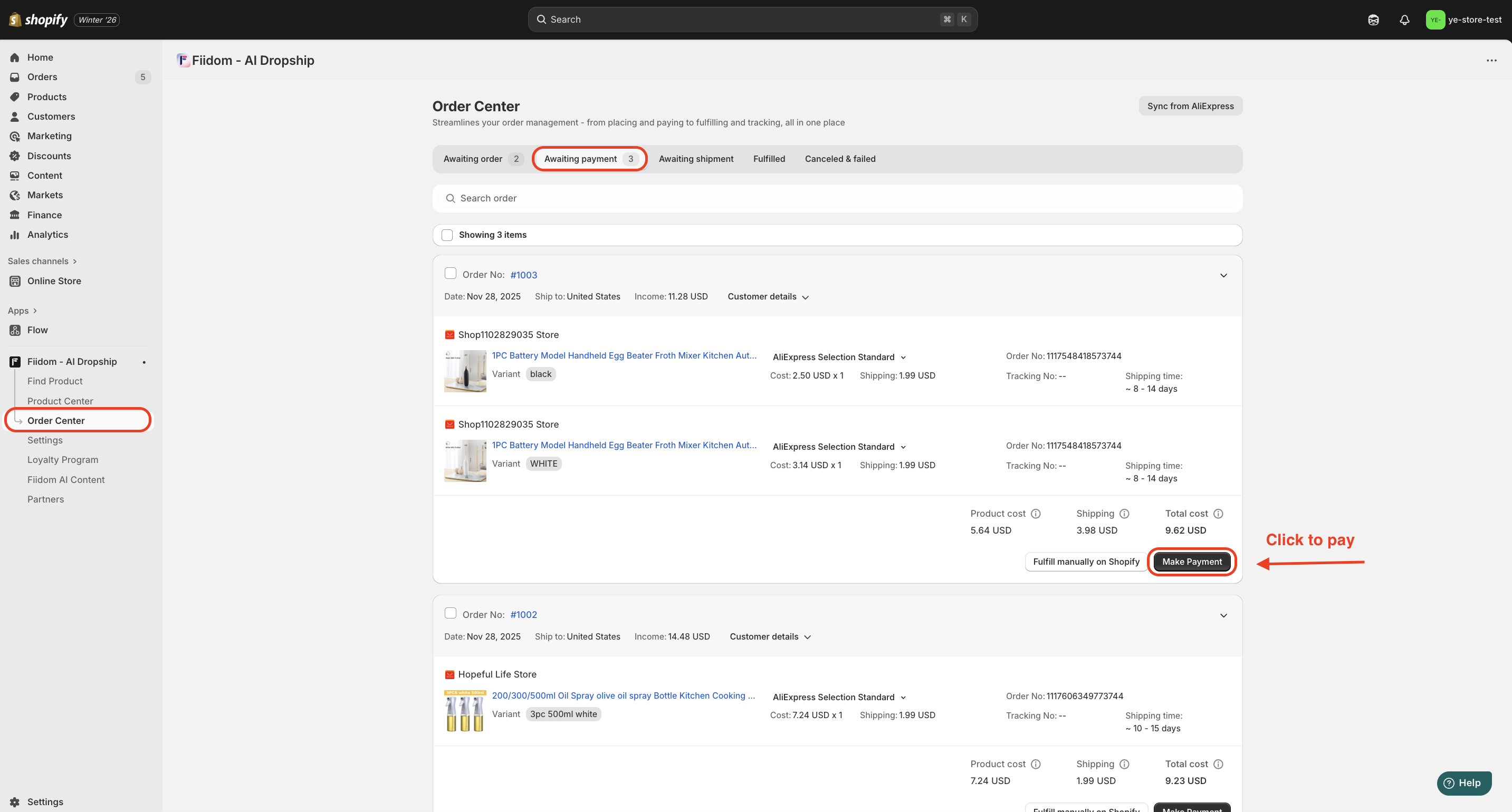The width and height of the screenshot is (1512, 812).
Task: Click Sync from AliExpress button
Action: 1190,106
